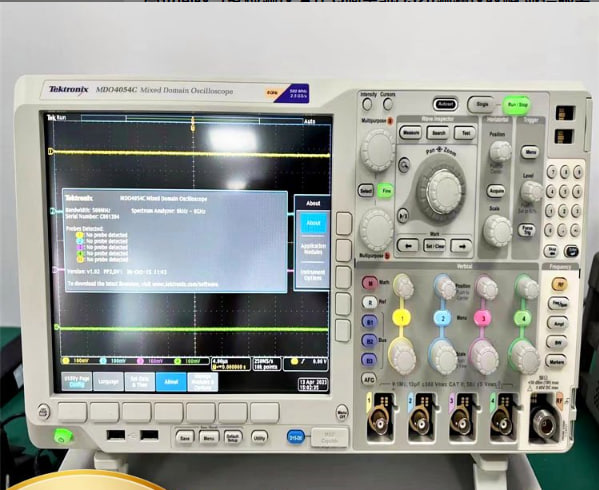This screenshot has width=599, height=490.
Task: Tap the orange RF button
Action: [559, 284]
